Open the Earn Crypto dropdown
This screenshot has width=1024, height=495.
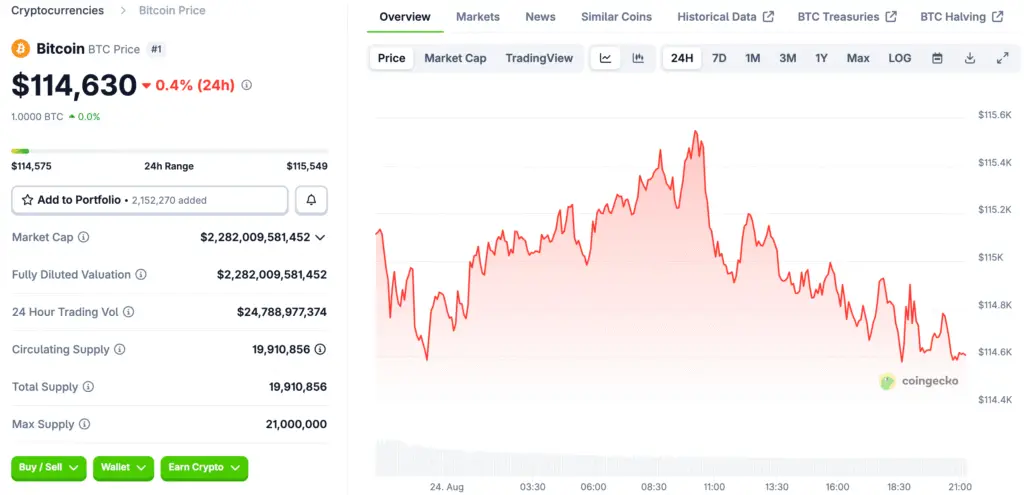[204, 467]
